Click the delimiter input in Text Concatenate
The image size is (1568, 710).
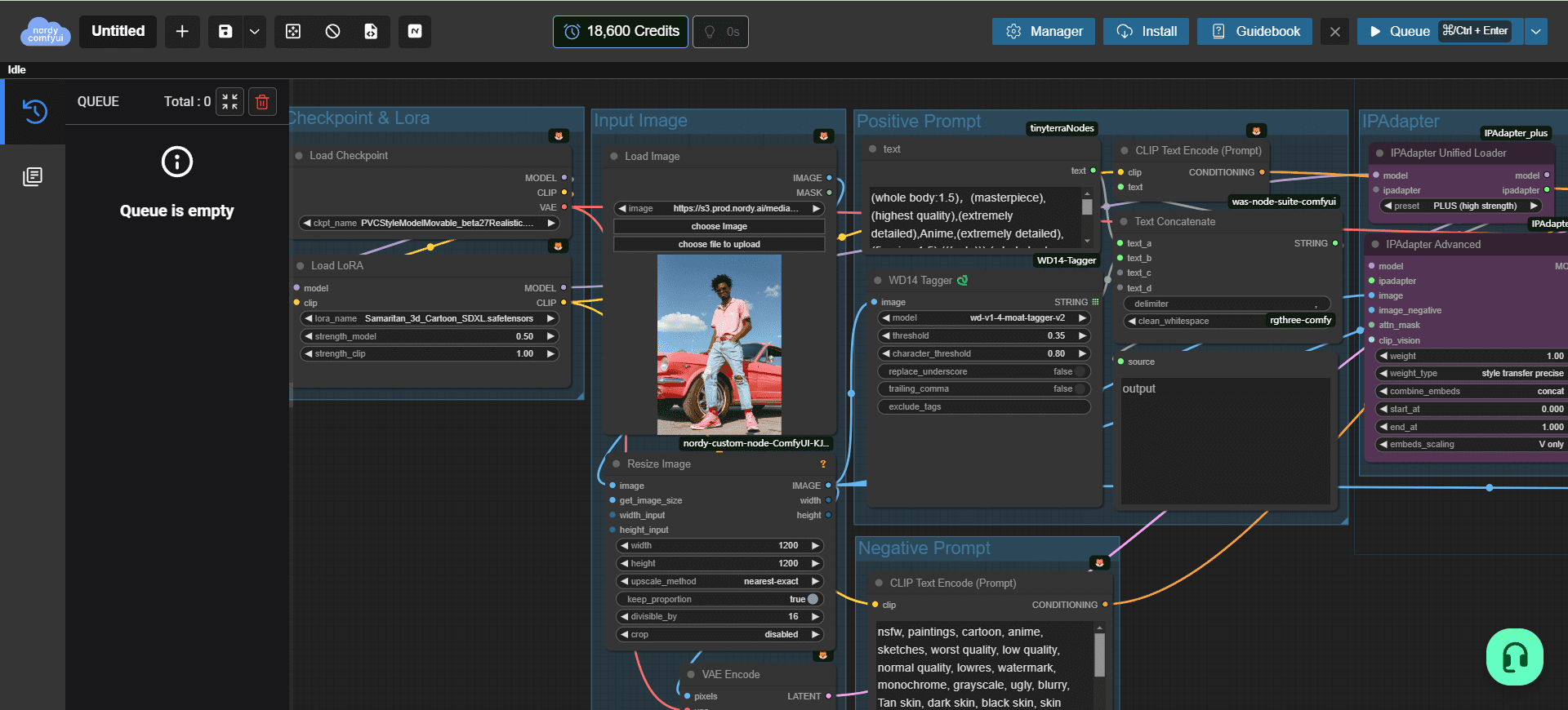point(1227,304)
